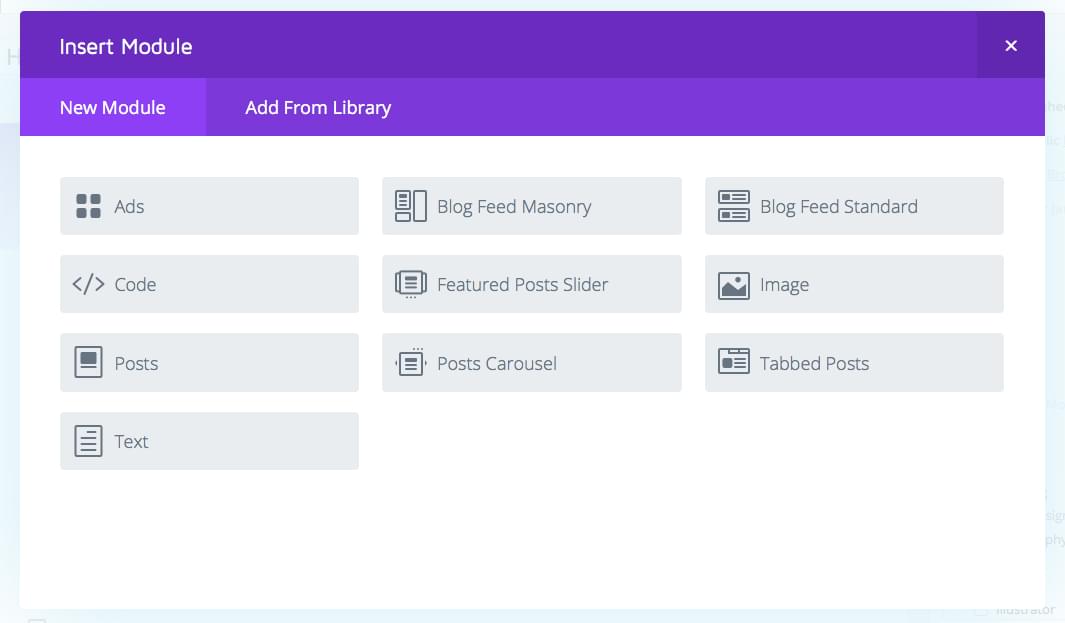Image resolution: width=1065 pixels, height=623 pixels.
Task: Close the Insert Module dialog
Action: [x=1011, y=46]
